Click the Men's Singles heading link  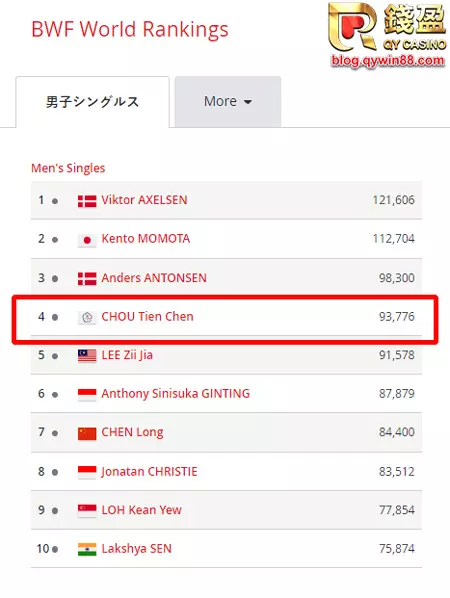(x=68, y=168)
